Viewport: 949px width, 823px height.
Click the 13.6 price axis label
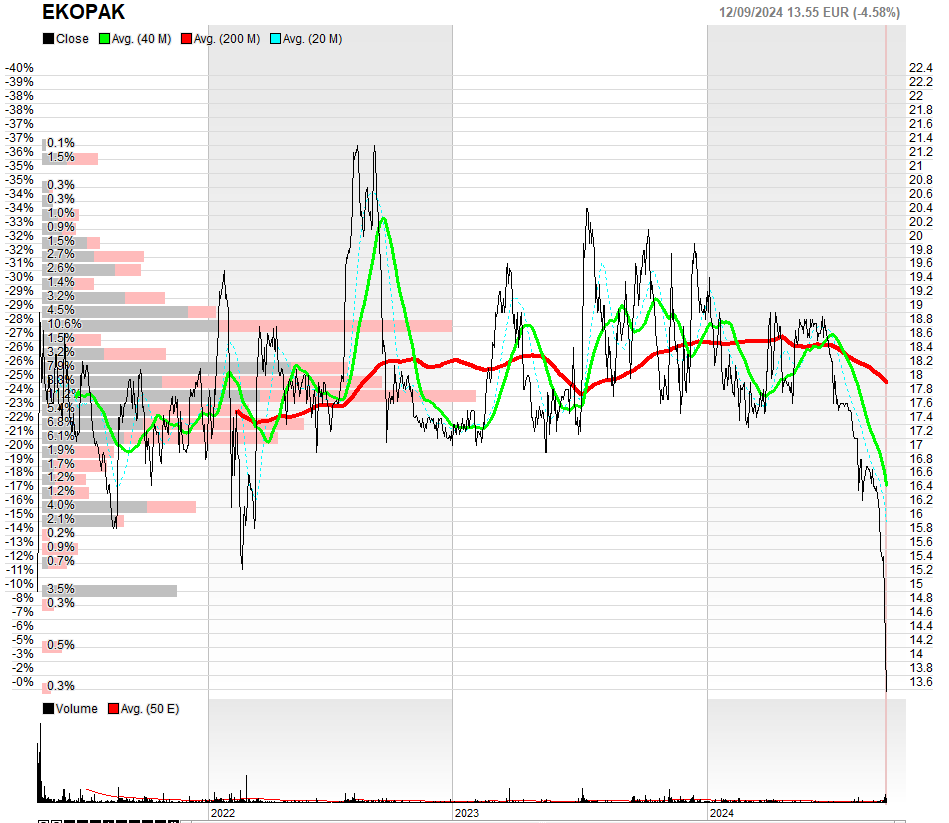(x=921, y=682)
